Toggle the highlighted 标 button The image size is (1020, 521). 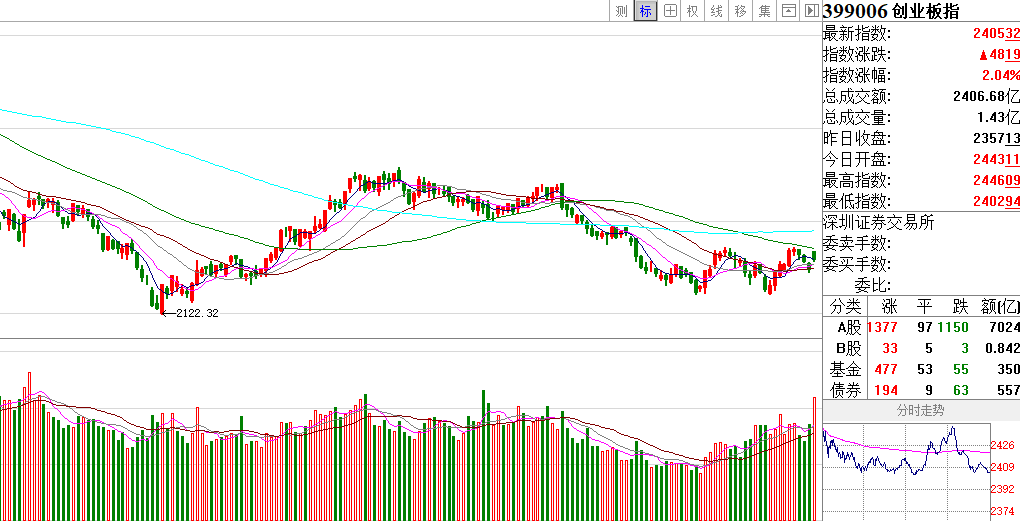coord(645,11)
